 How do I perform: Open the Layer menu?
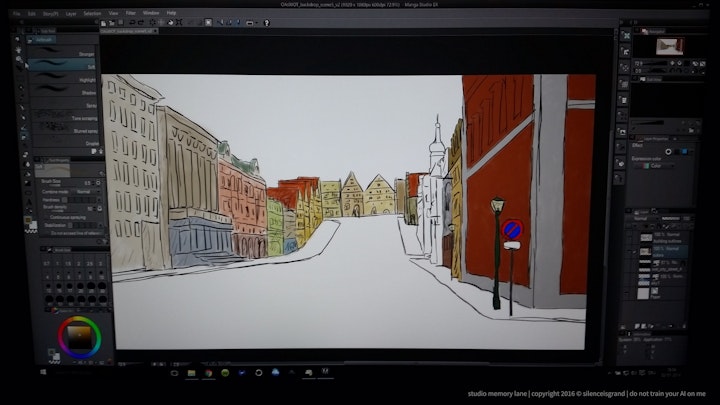tap(70, 14)
